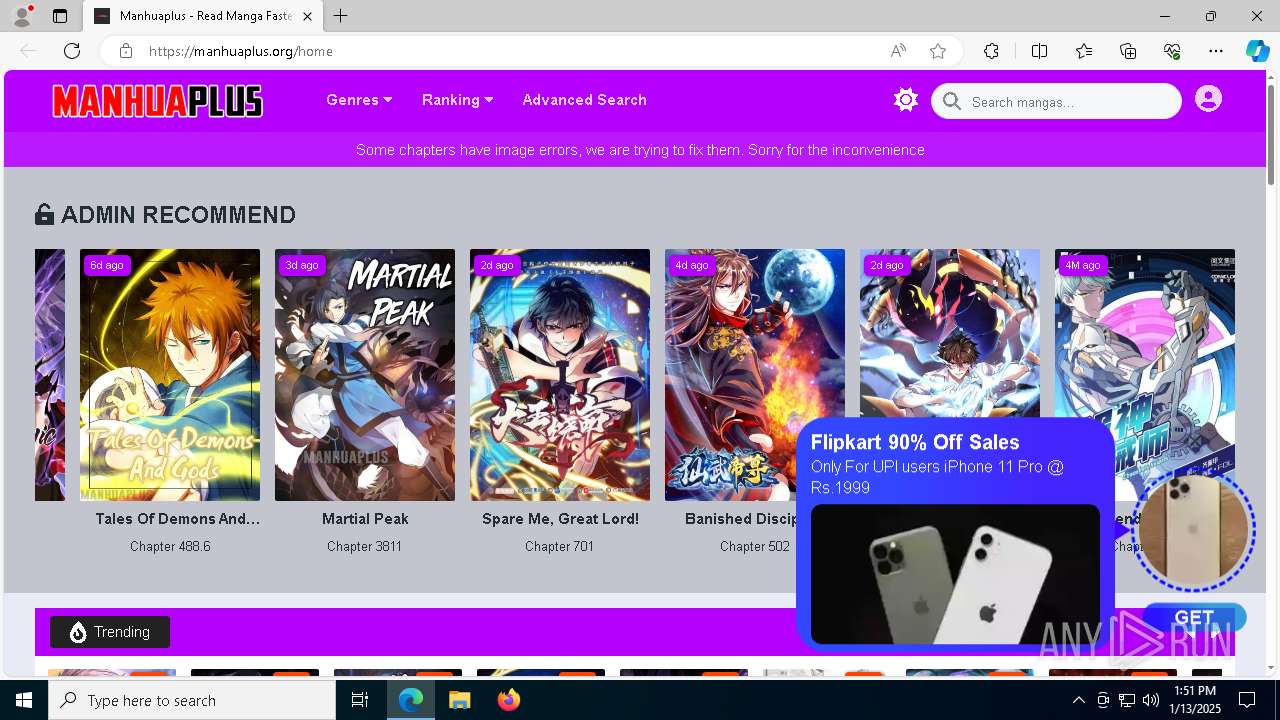
Task: Open Split screen view
Action: coord(1039,51)
